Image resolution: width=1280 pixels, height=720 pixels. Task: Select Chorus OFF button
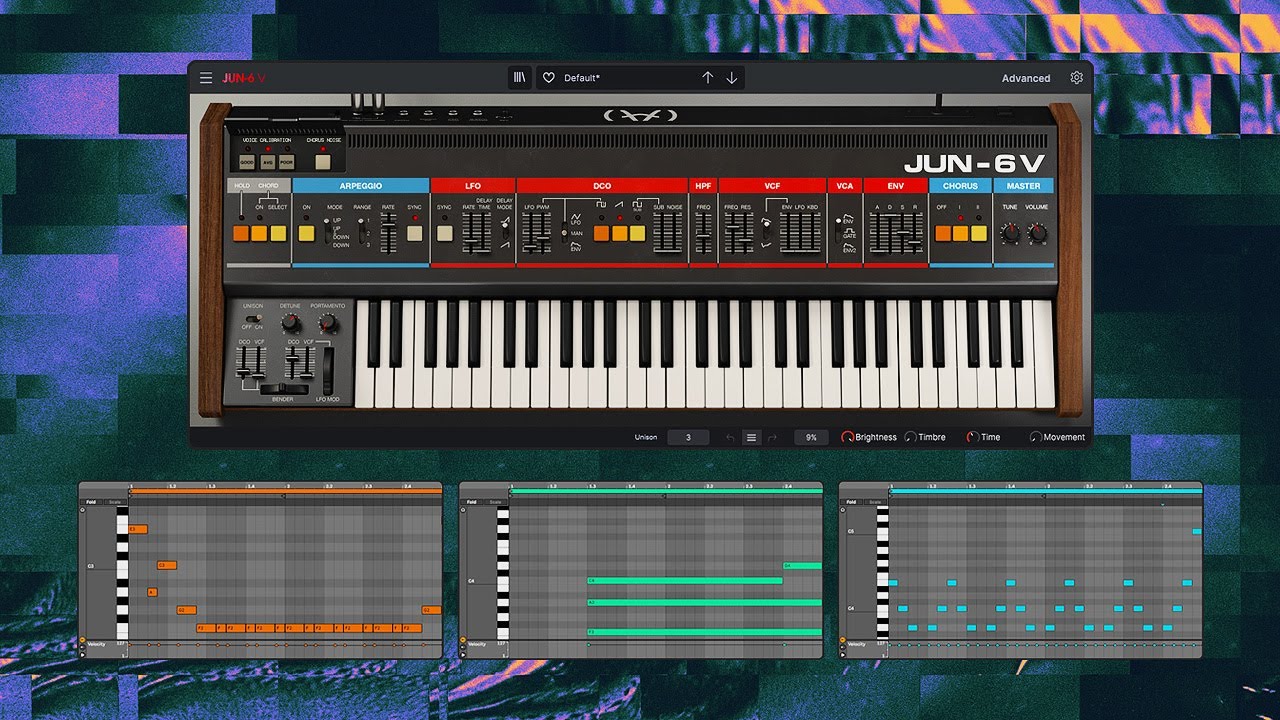(943, 234)
